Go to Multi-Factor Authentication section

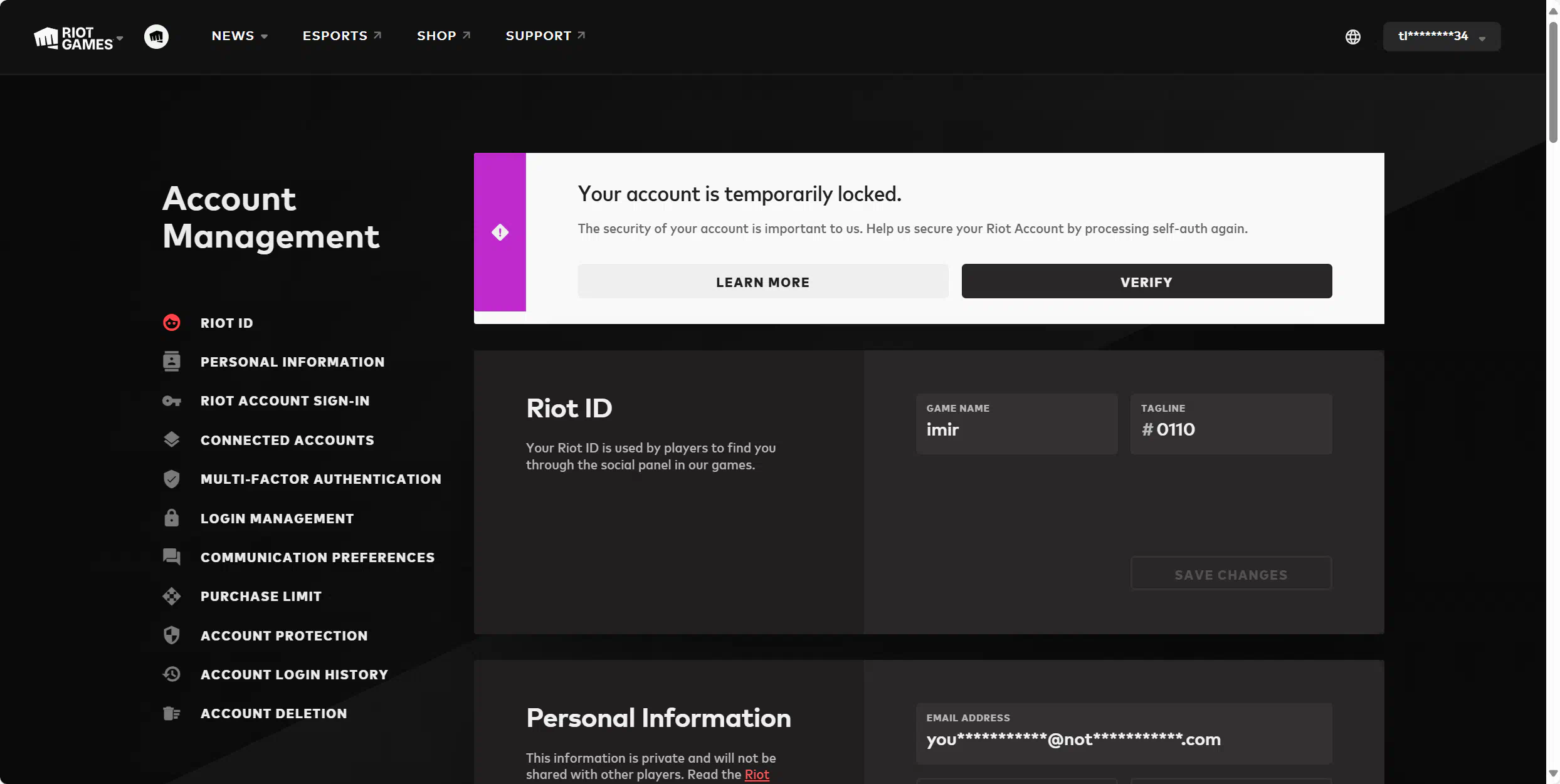(320, 479)
